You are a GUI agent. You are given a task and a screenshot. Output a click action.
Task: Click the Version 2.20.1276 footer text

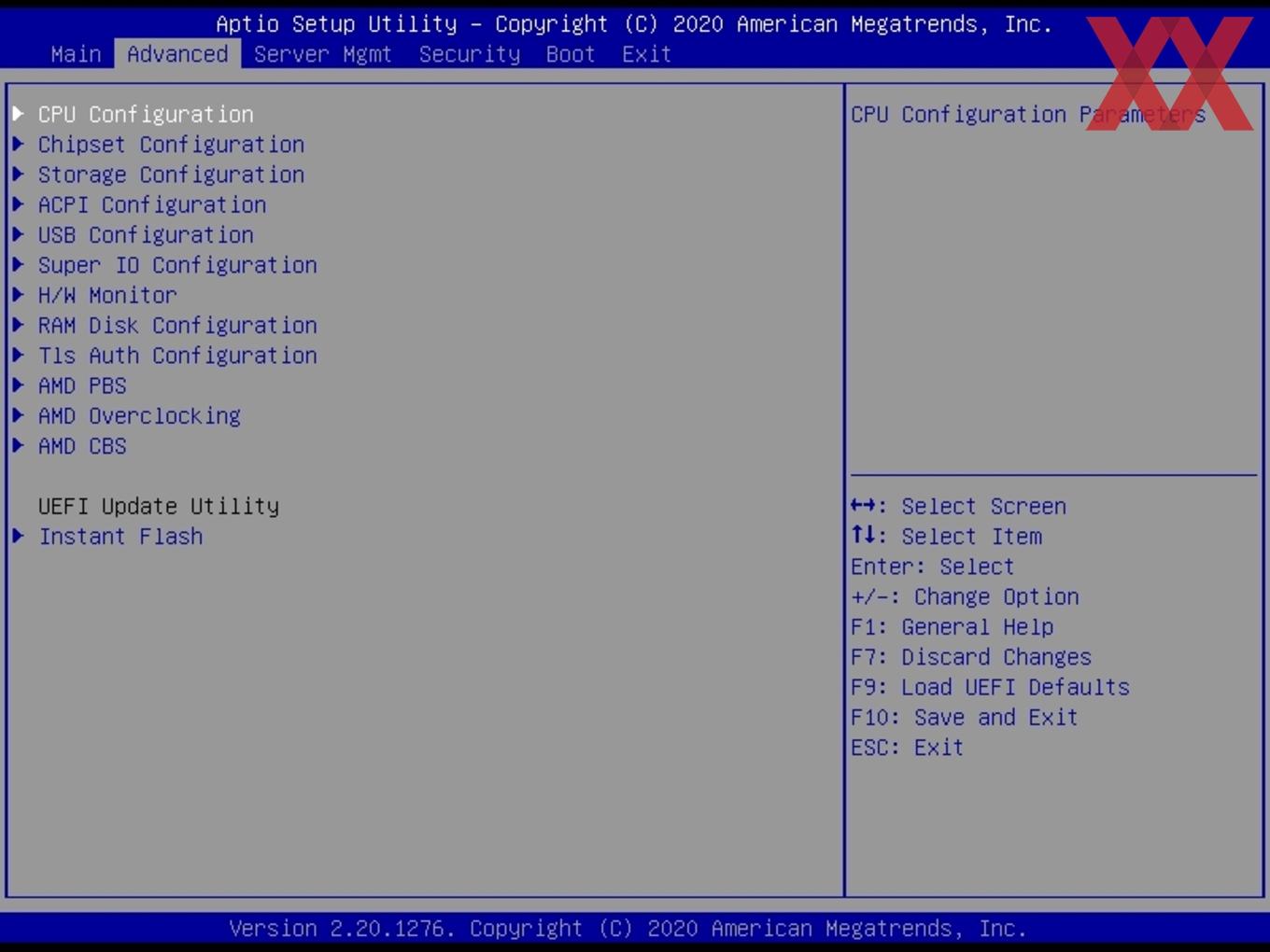[x=628, y=929]
